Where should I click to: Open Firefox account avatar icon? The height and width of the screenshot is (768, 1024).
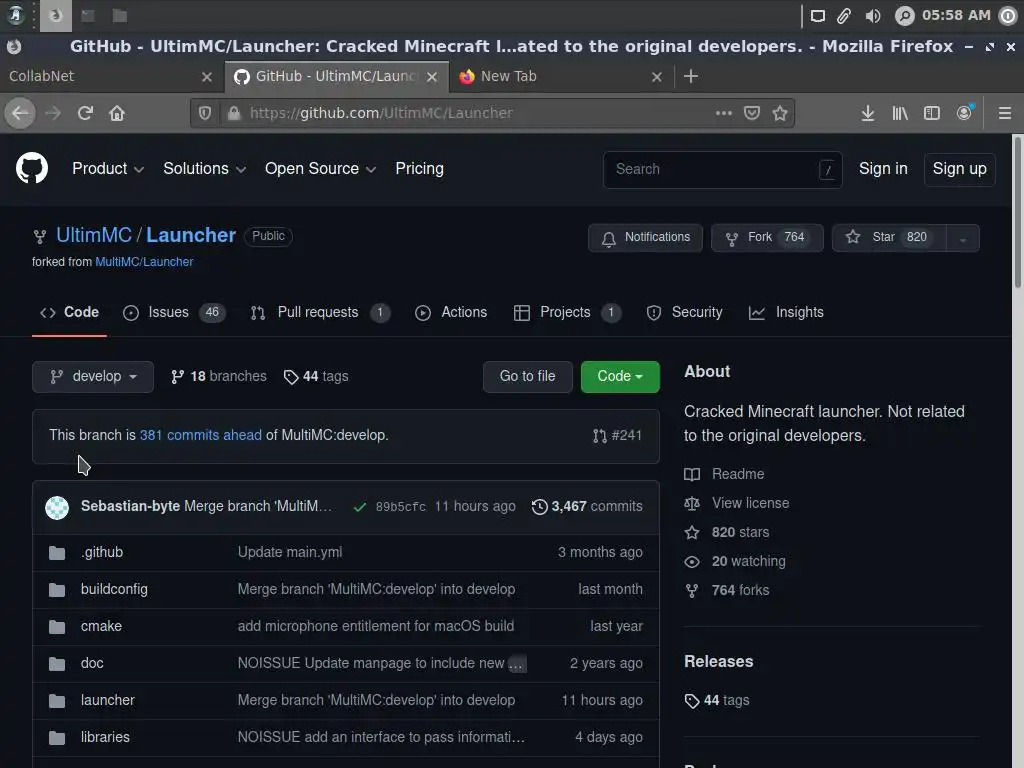click(x=964, y=113)
